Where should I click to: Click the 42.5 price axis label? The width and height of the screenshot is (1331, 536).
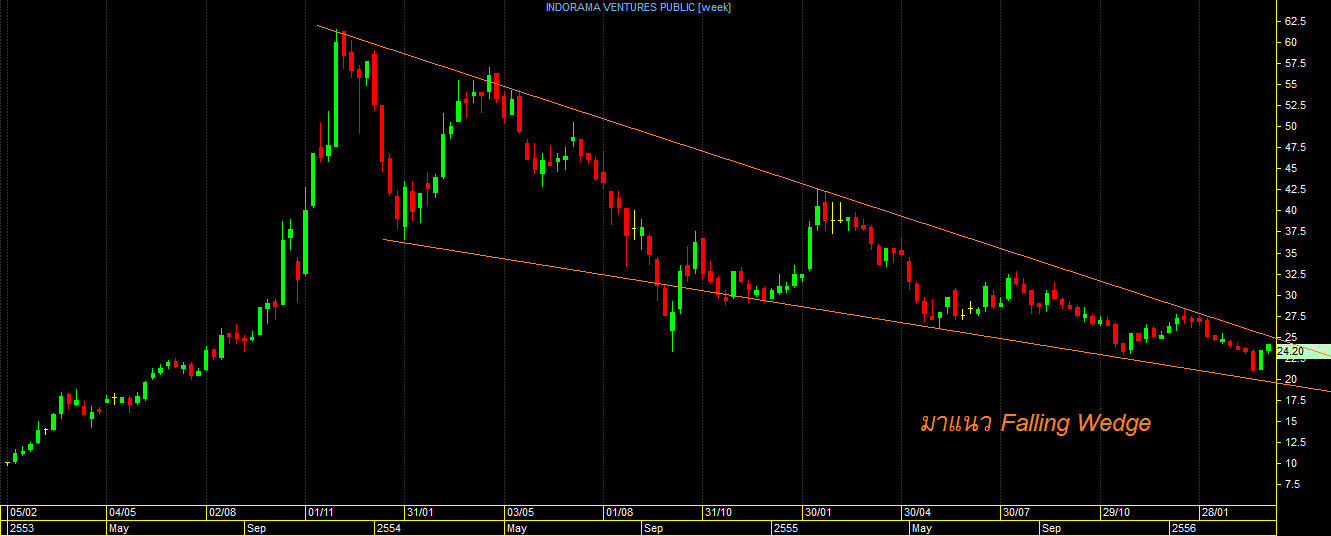click(1297, 189)
